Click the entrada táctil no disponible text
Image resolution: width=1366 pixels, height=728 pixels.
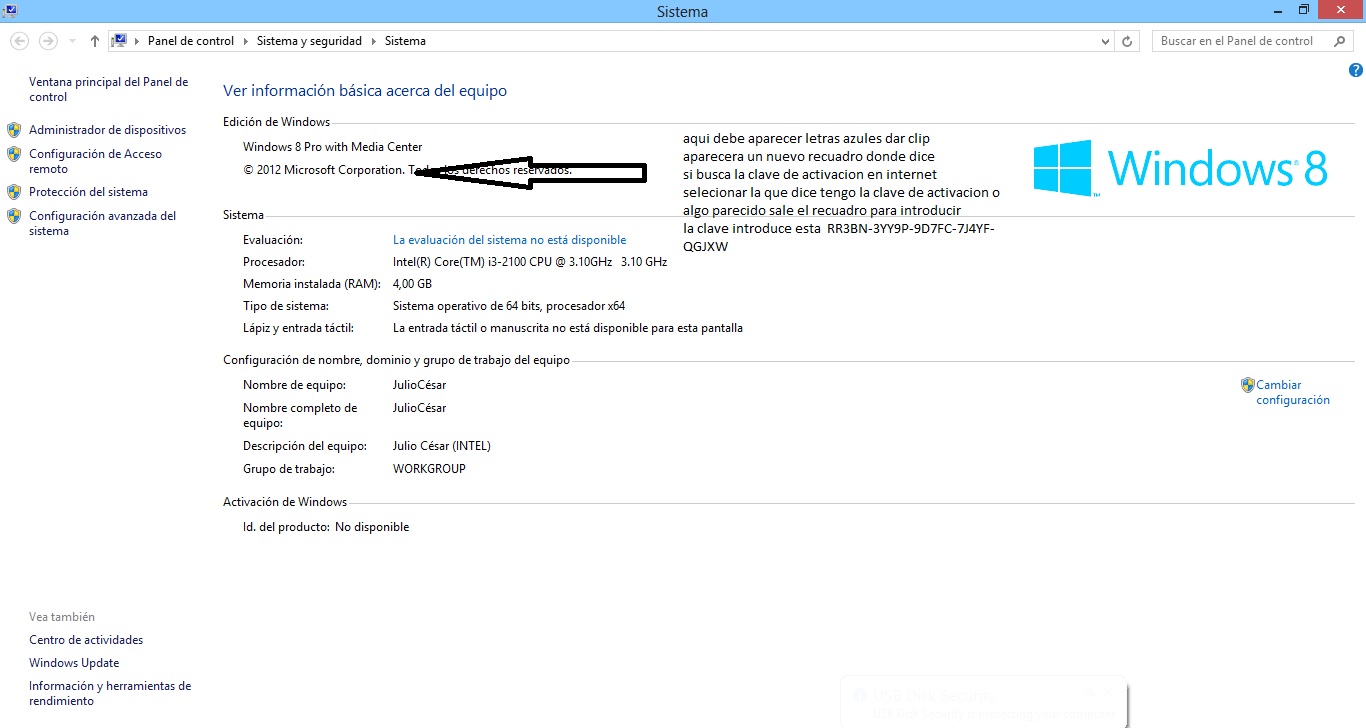coord(568,328)
